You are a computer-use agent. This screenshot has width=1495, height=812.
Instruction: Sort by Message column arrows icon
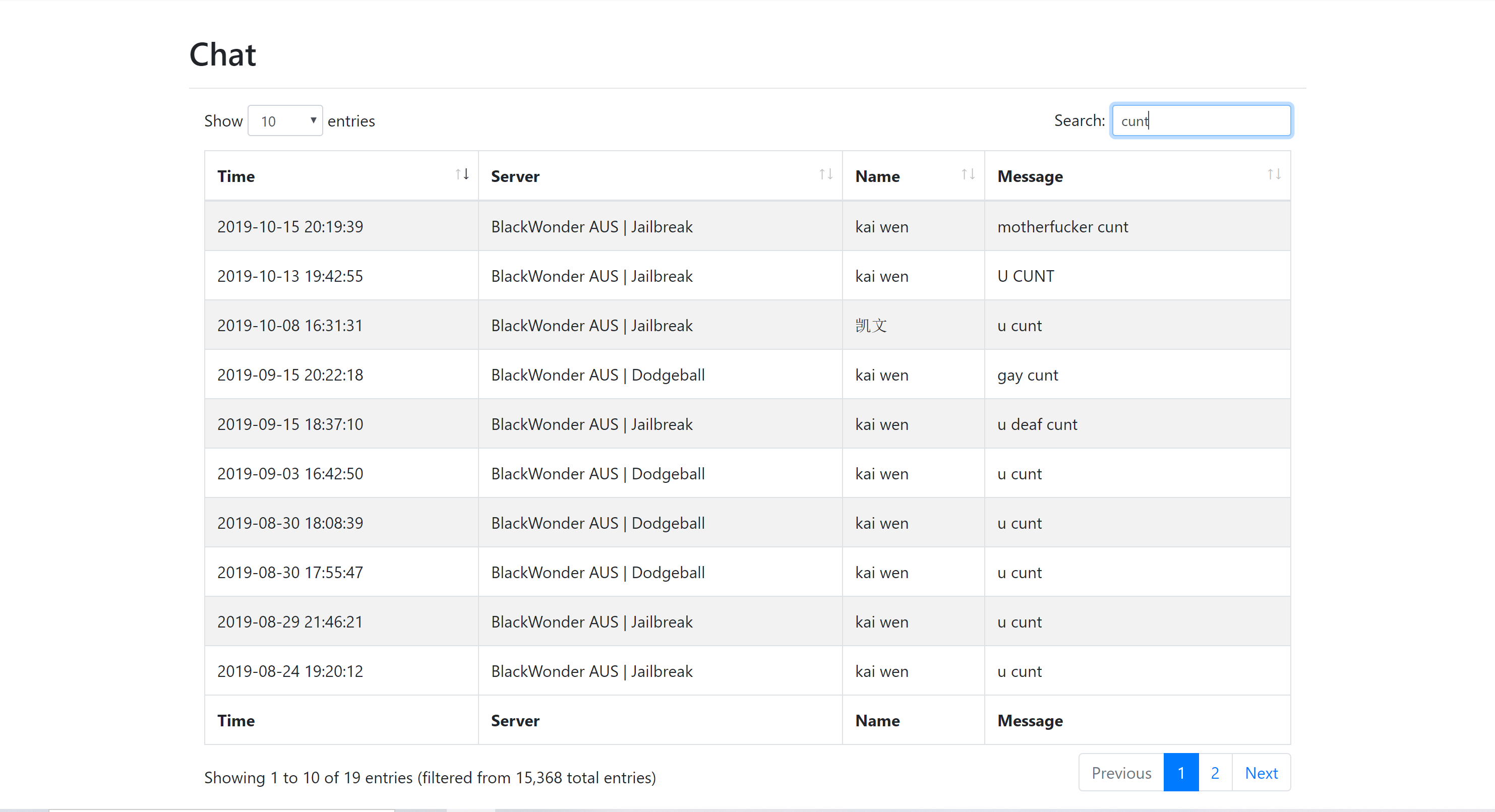tap(1274, 174)
